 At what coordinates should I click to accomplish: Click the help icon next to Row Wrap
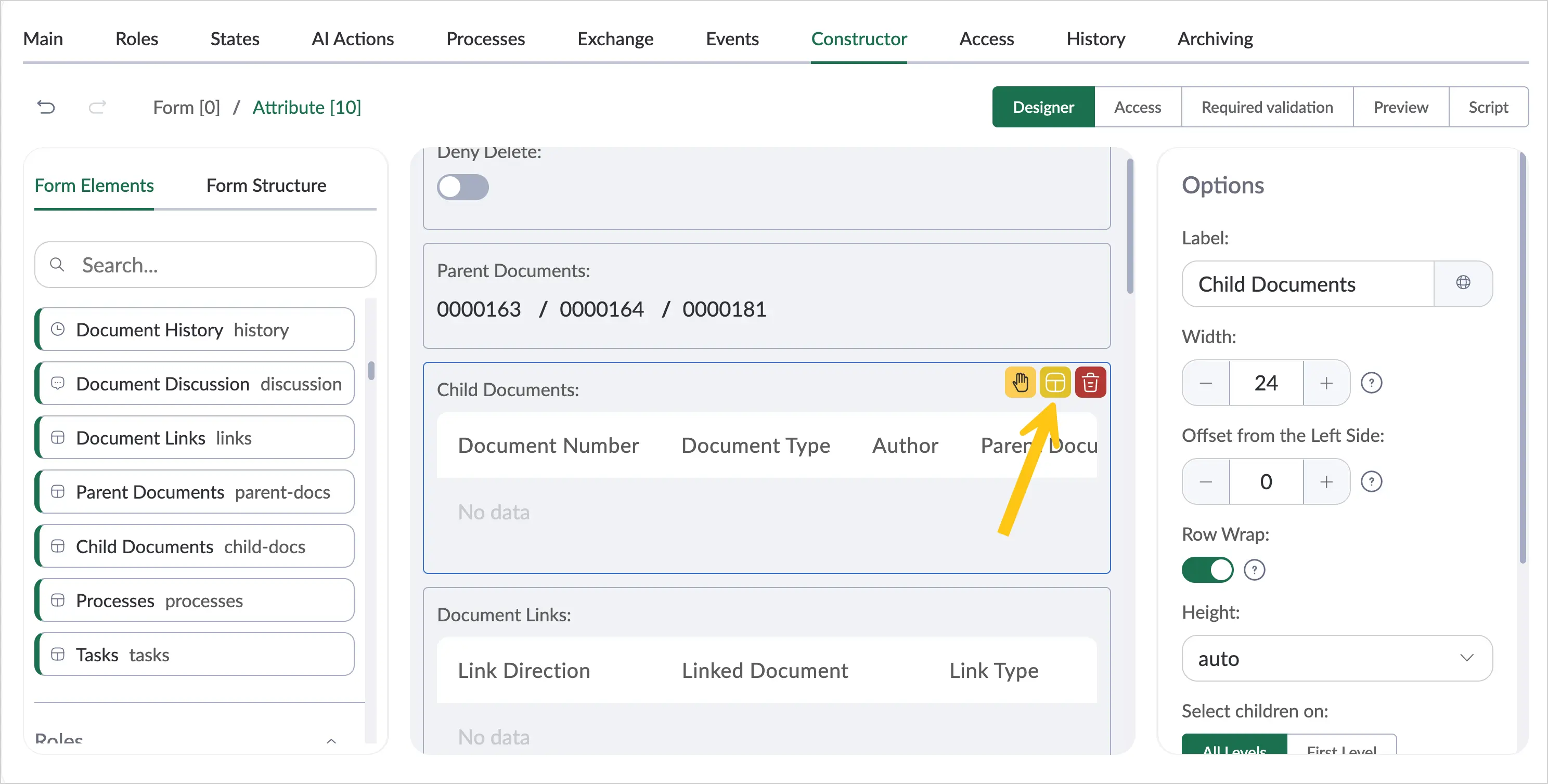coord(1254,569)
